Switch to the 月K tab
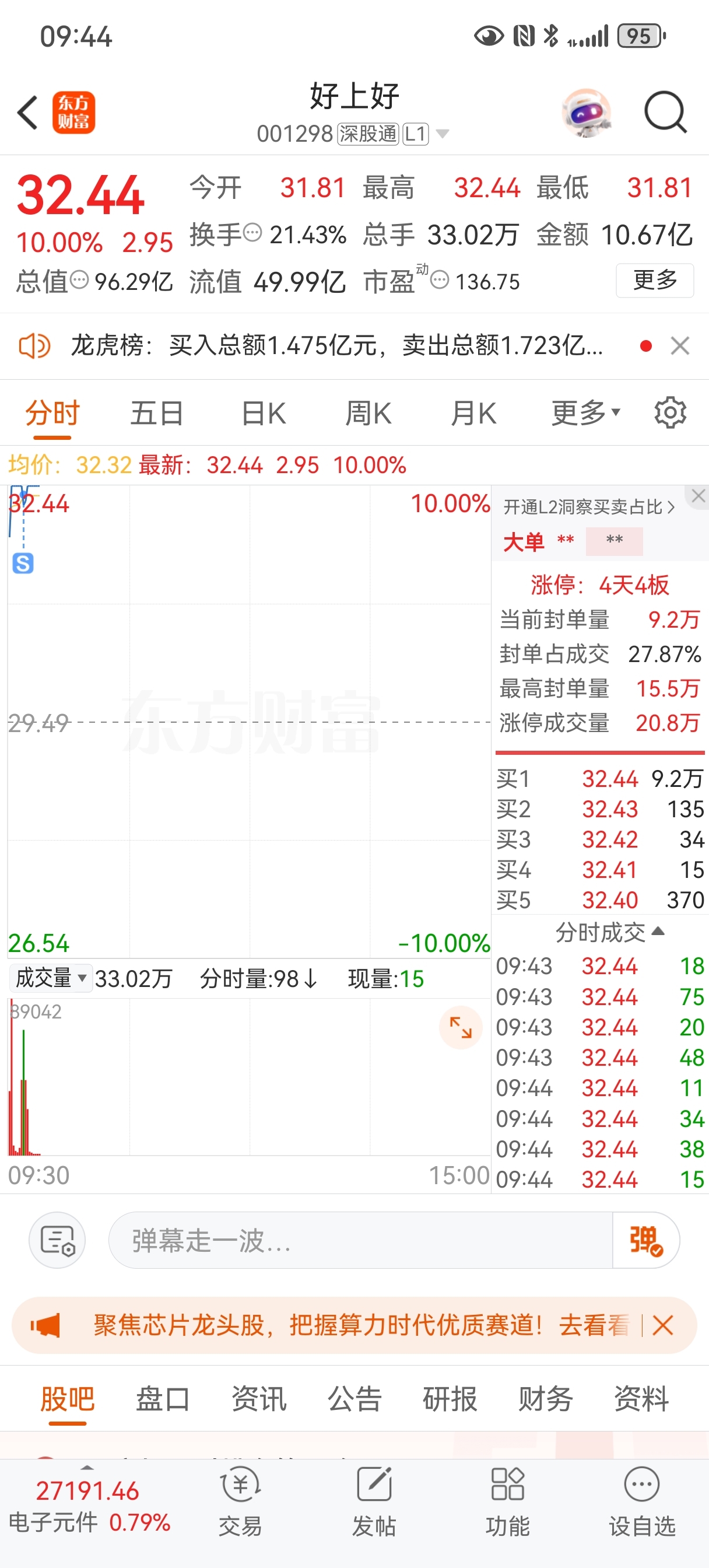Image resolution: width=709 pixels, height=1568 pixels. pos(473,414)
